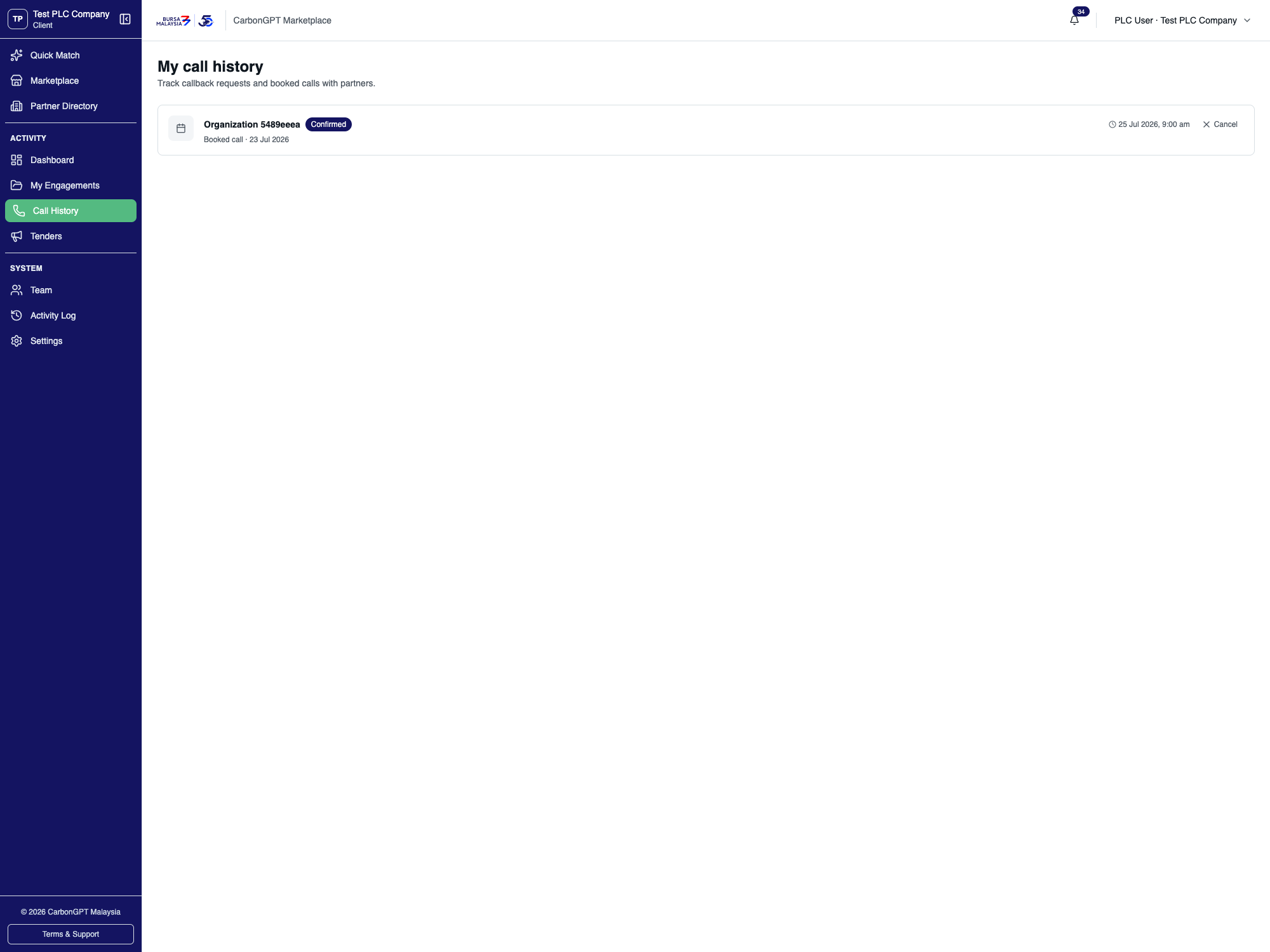Click the My Engagements folder icon

click(x=17, y=185)
